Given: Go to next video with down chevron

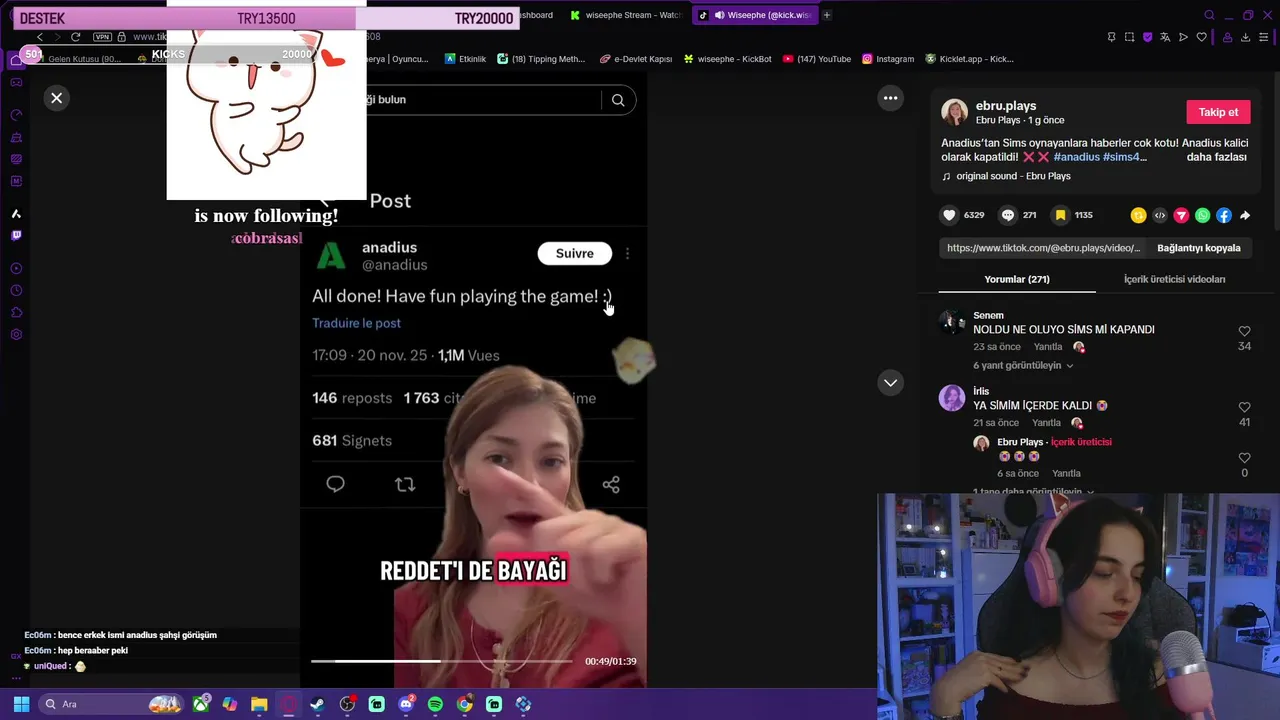Looking at the screenshot, I should [x=890, y=383].
